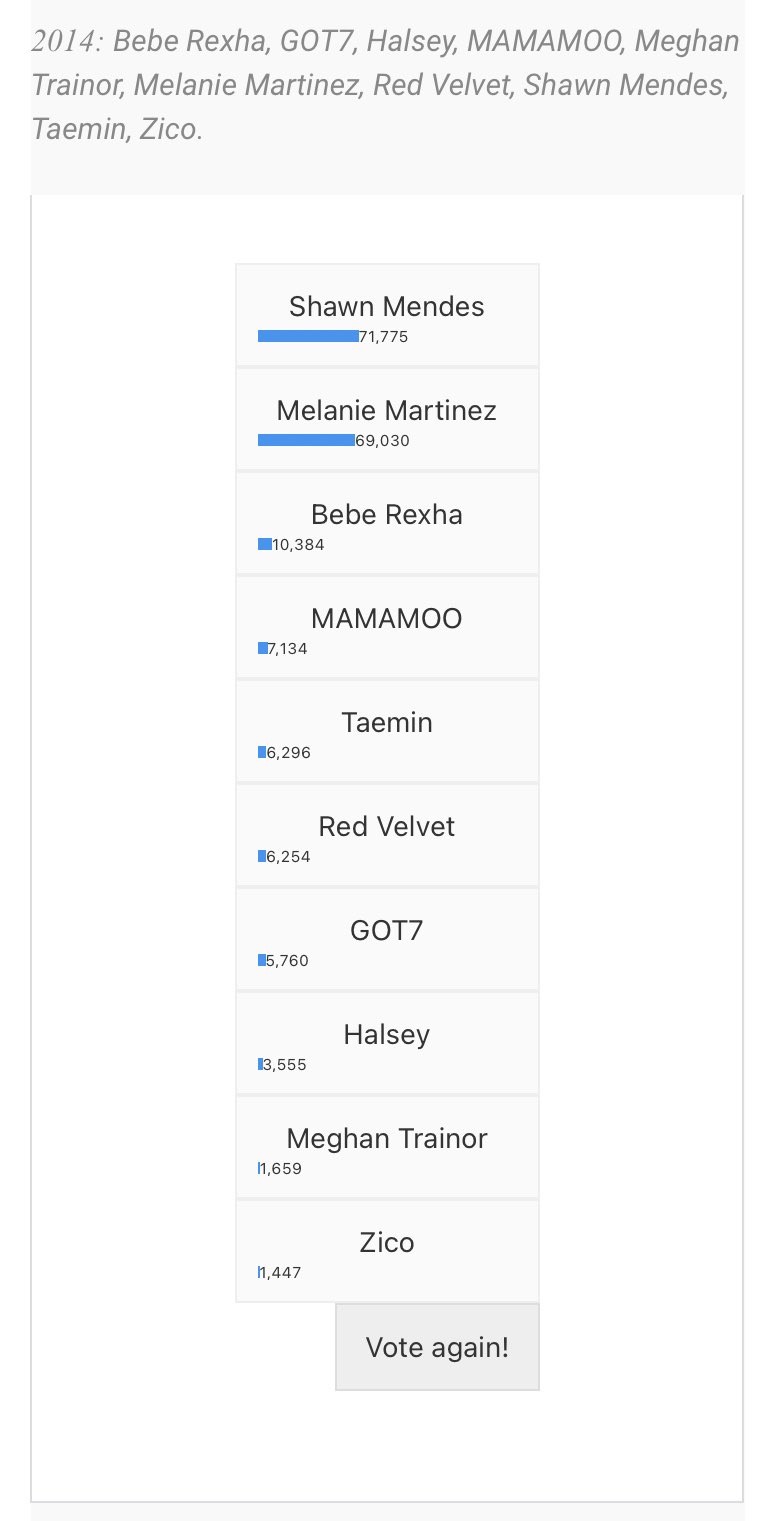The height and width of the screenshot is (1521, 762).
Task: Click the Vote again! button
Action: (437, 1347)
